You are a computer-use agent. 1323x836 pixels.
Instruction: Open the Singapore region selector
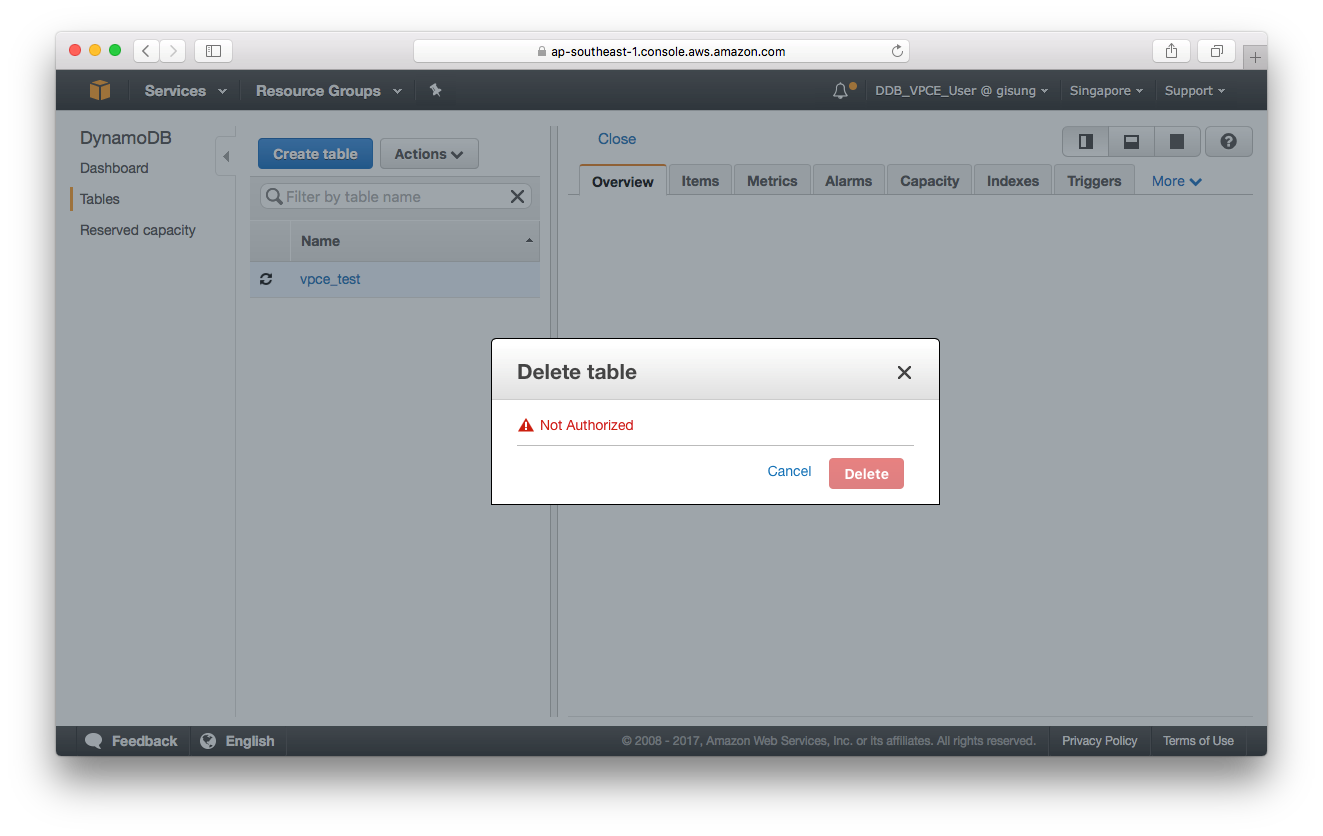point(1106,91)
